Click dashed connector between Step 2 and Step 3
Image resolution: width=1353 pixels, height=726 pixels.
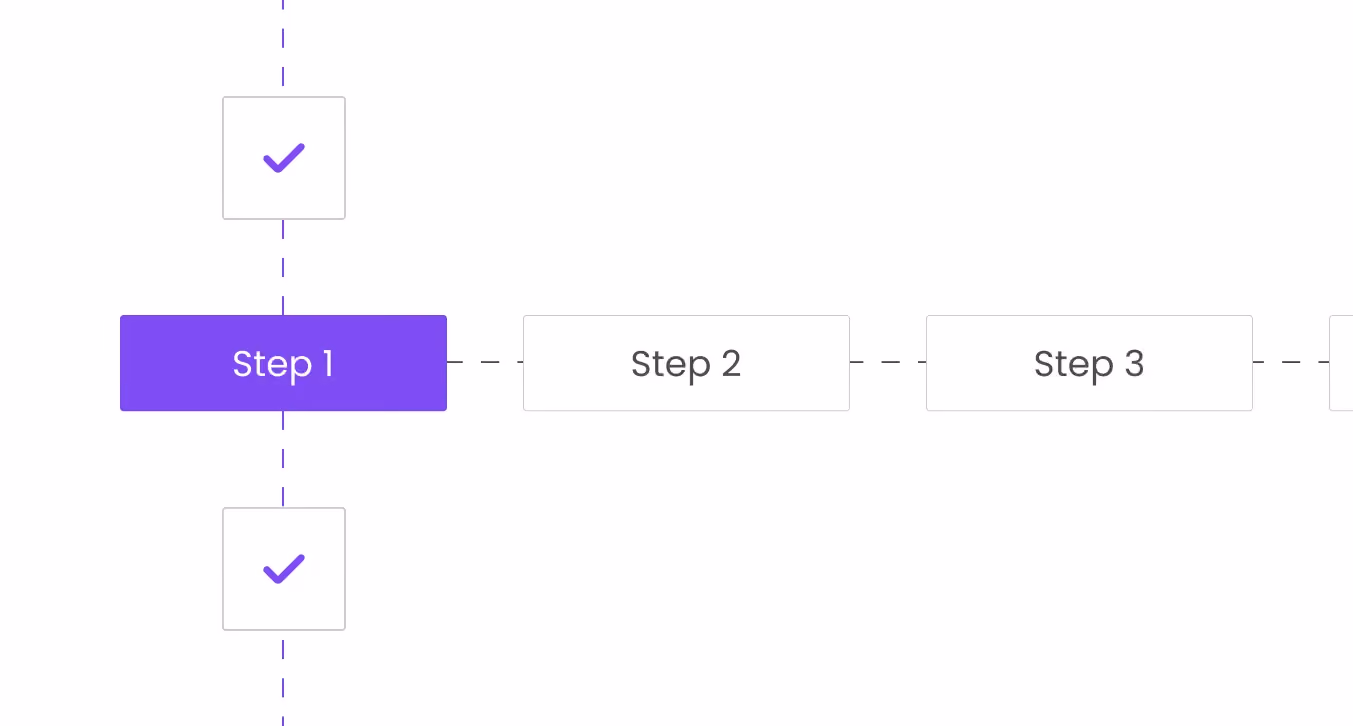pyautogui.click(x=888, y=362)
